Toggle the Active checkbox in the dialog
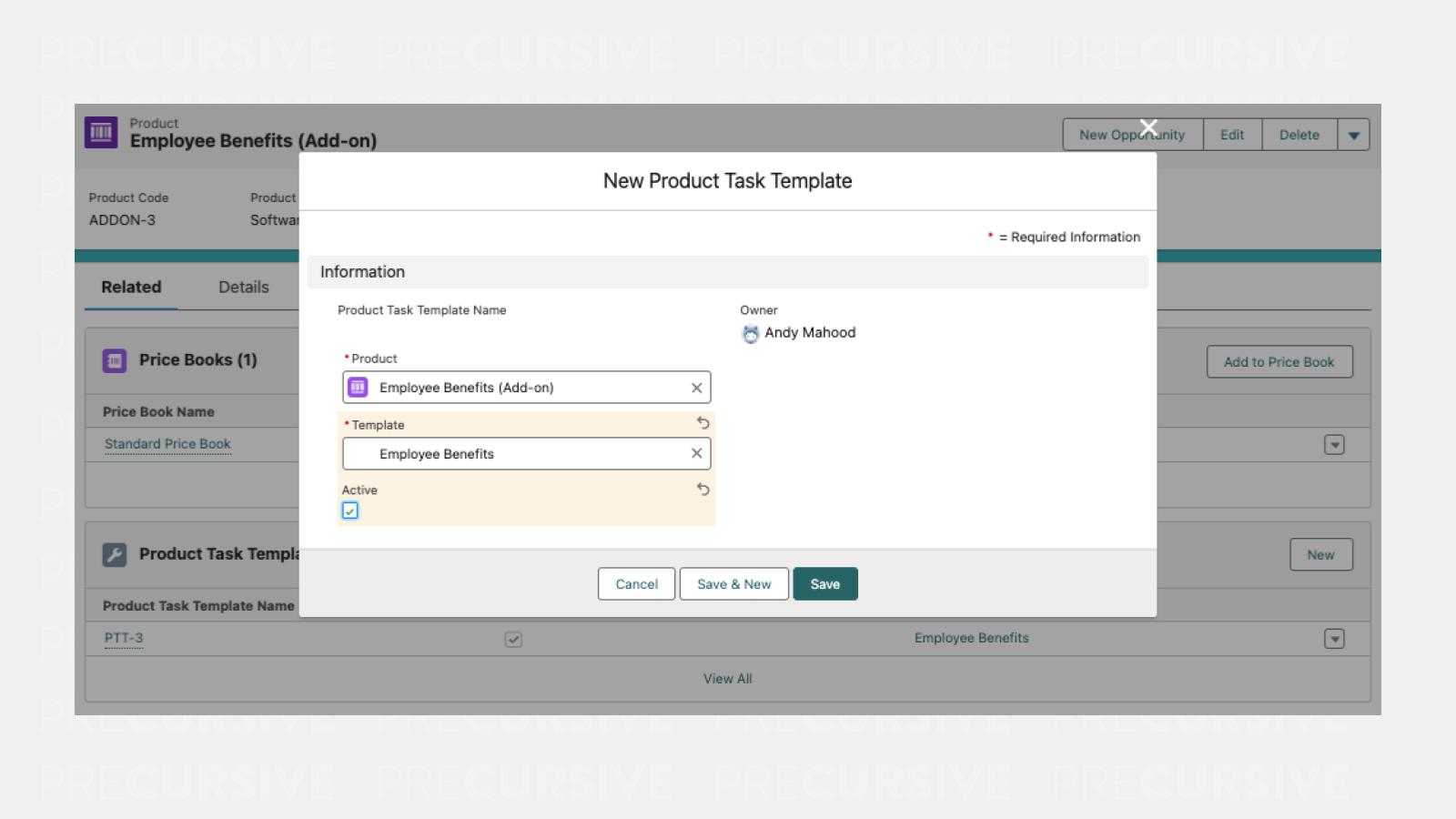1456x819 pixels. coord(350,511)
